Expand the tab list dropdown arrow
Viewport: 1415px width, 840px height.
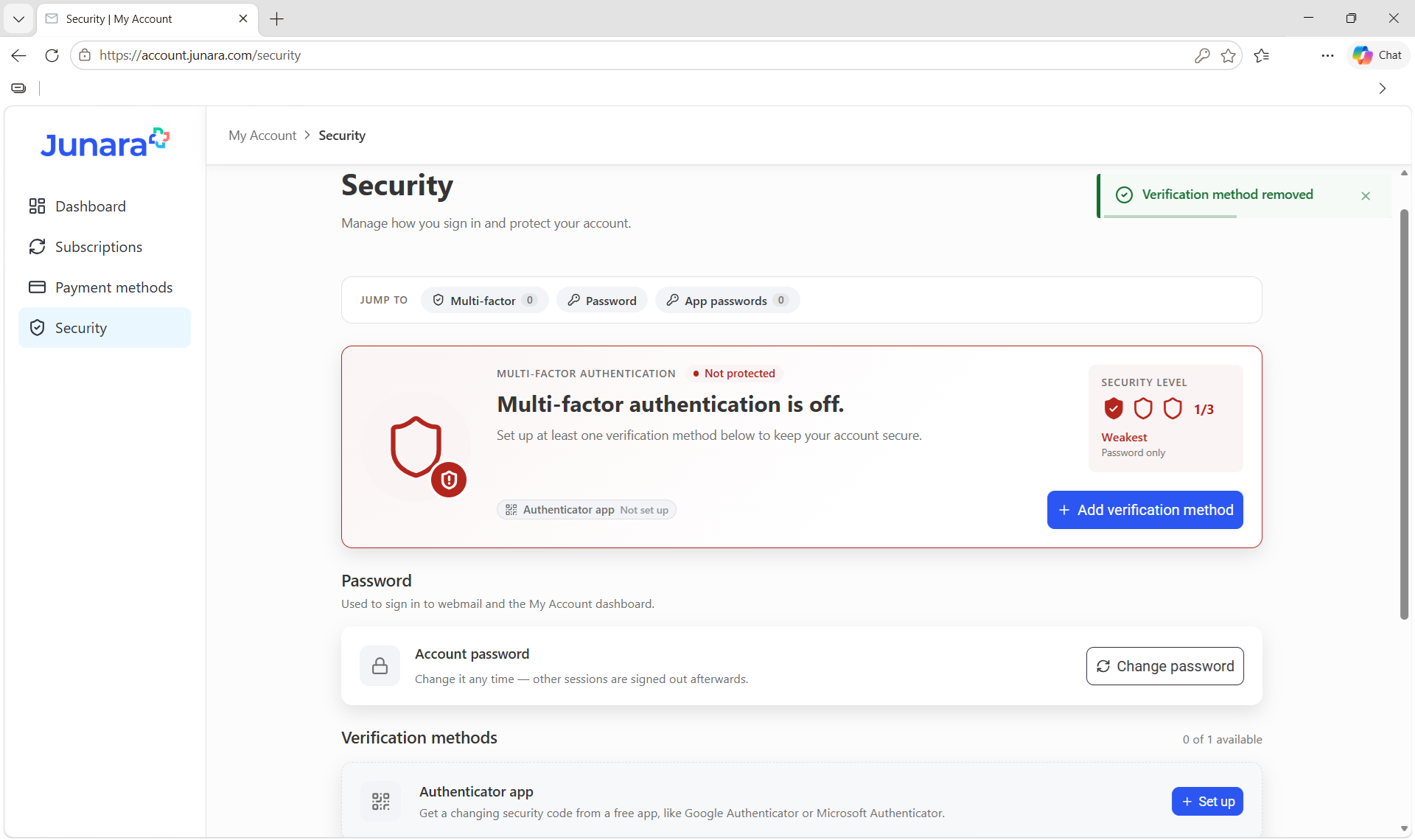18,19
